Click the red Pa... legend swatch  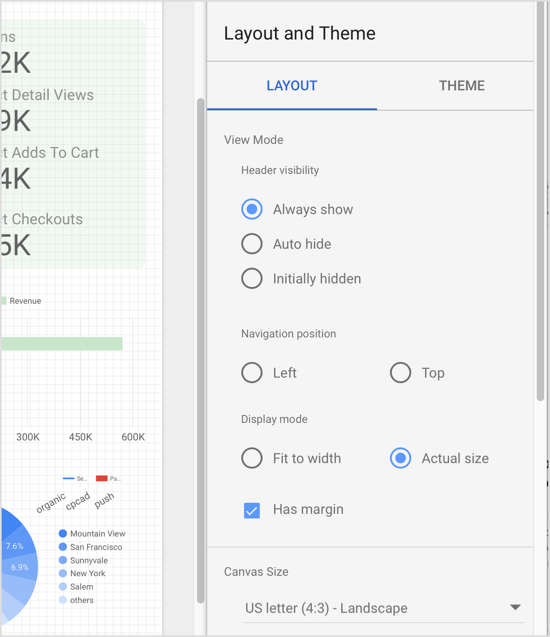102,478
